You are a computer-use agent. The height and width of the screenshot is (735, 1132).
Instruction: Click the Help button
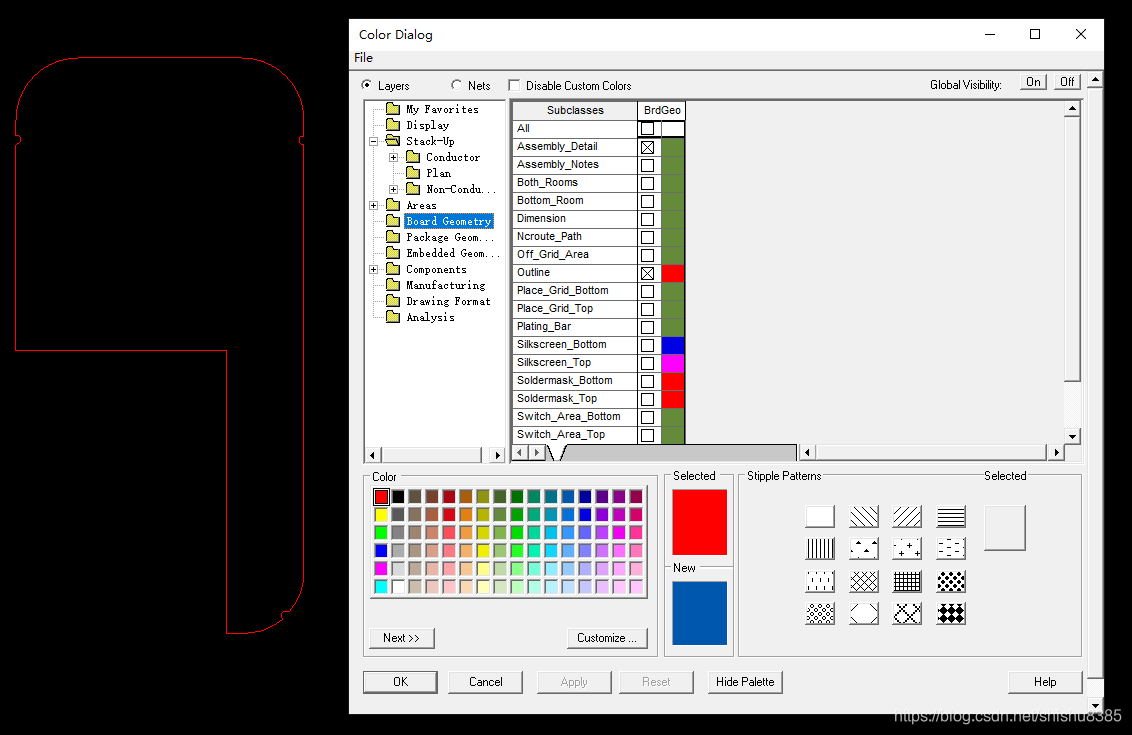click(1045, 682)
